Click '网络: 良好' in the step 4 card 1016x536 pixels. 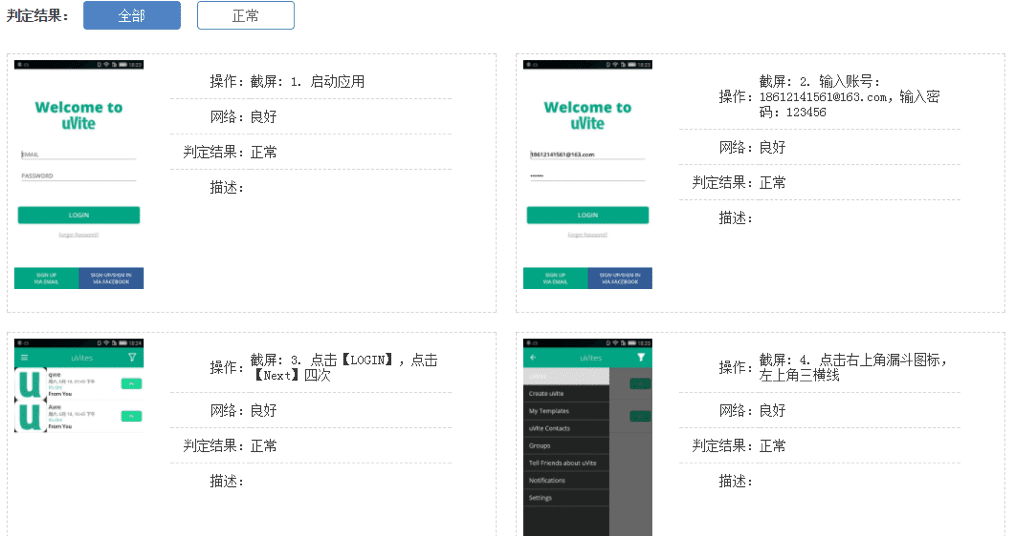tap(752, 410)
